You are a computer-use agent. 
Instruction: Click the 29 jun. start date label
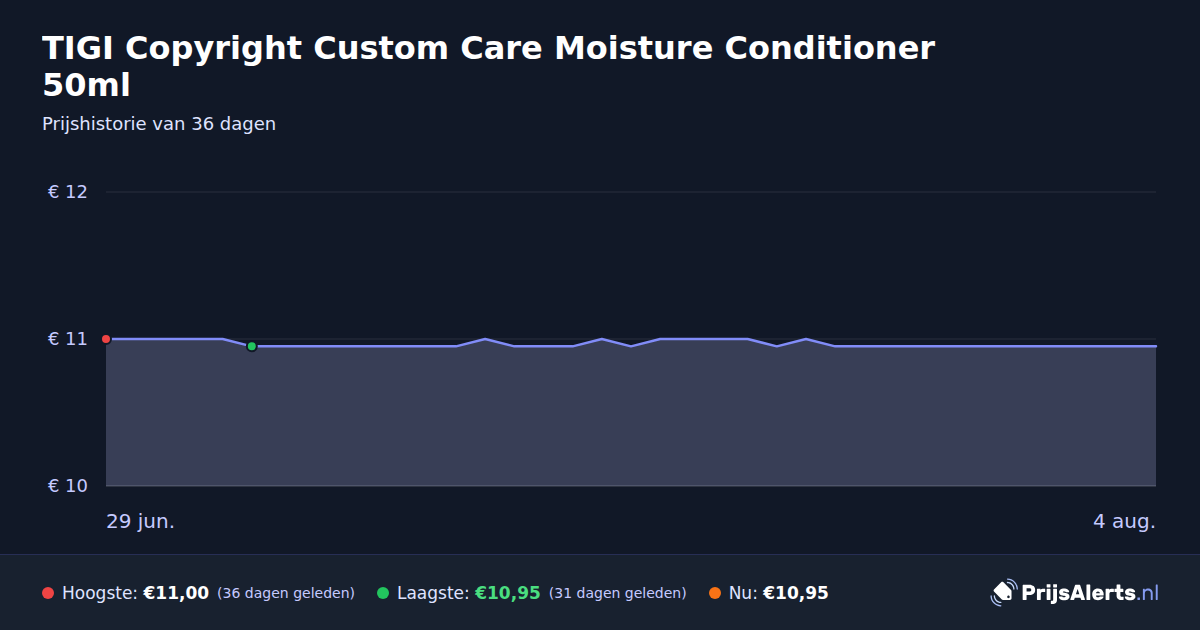point(141,522)
